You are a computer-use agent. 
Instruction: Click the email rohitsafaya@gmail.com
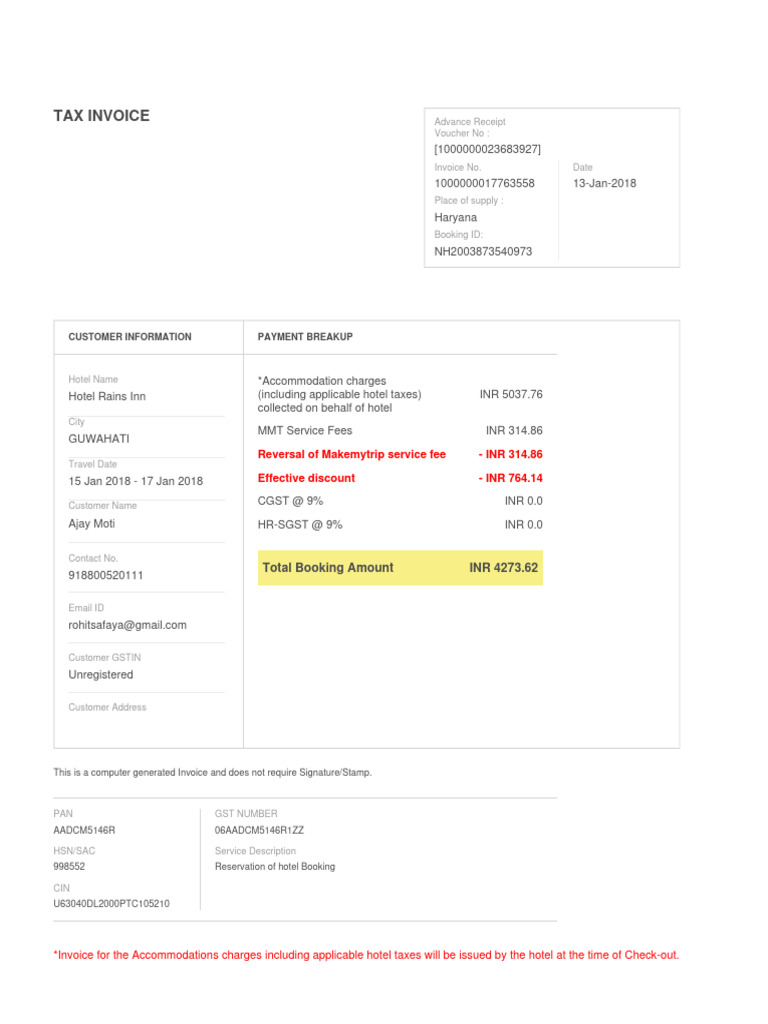(x=127, y=625)
